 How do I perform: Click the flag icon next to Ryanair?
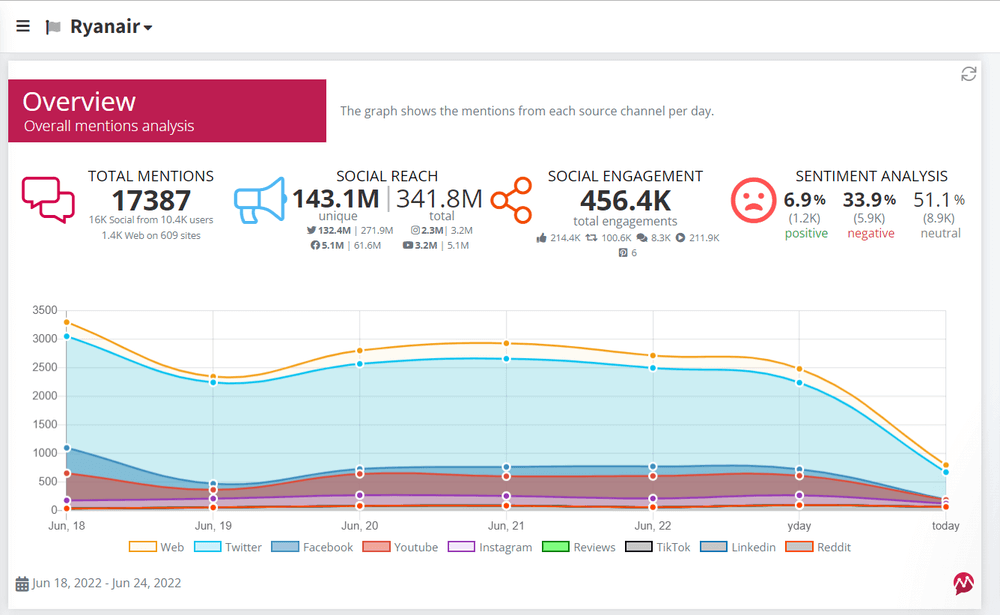(x=53, y=27)
